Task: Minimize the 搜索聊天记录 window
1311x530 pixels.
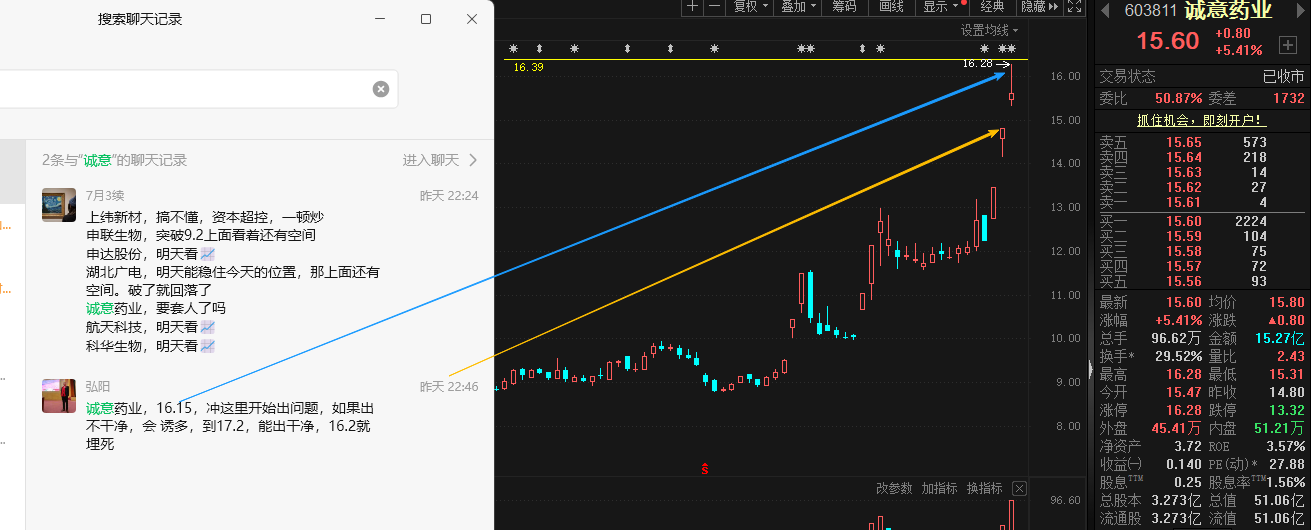Action: point(380,19)
